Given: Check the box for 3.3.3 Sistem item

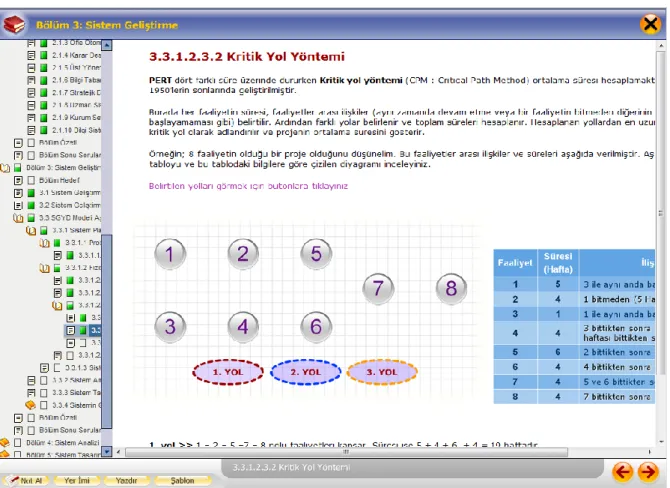Looking at the screenshot, I should click(44, 392).
